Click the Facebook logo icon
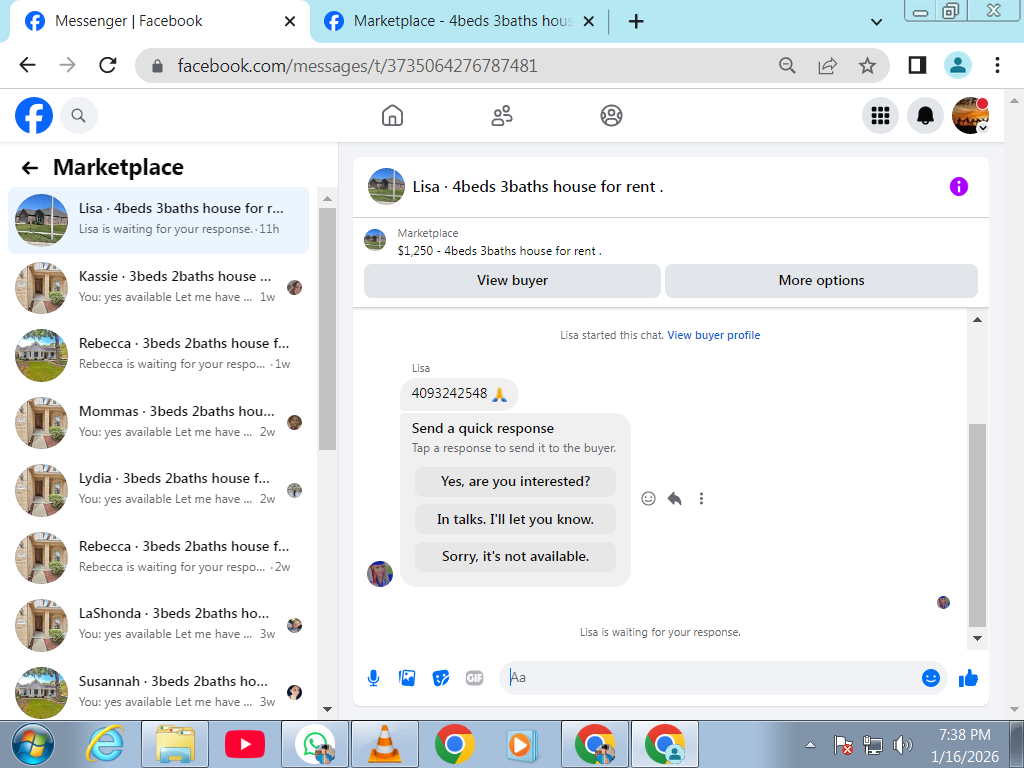Screen dimensions: 1024x768 click(34, 116)
